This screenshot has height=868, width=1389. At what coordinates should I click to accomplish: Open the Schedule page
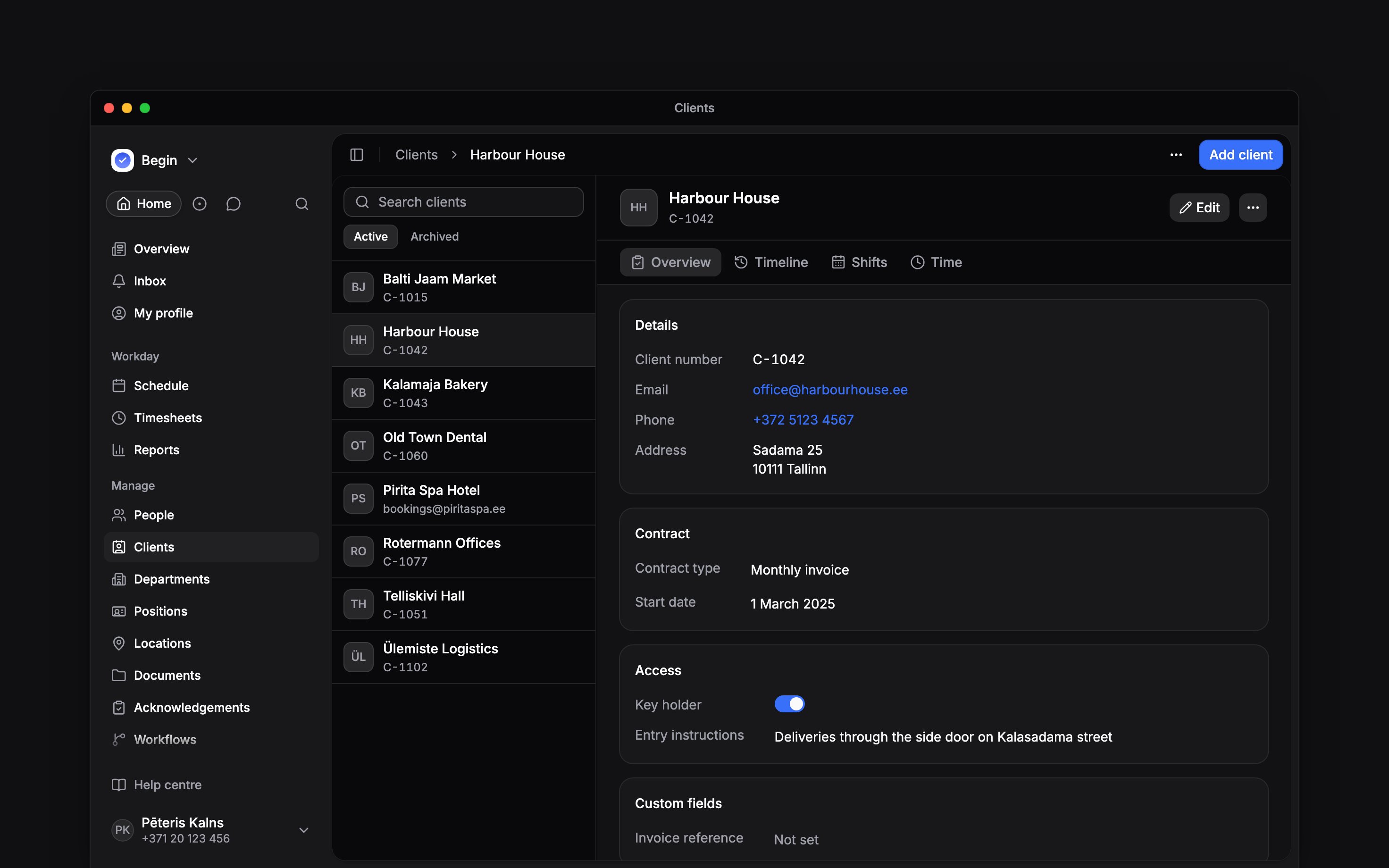point(210,386)
